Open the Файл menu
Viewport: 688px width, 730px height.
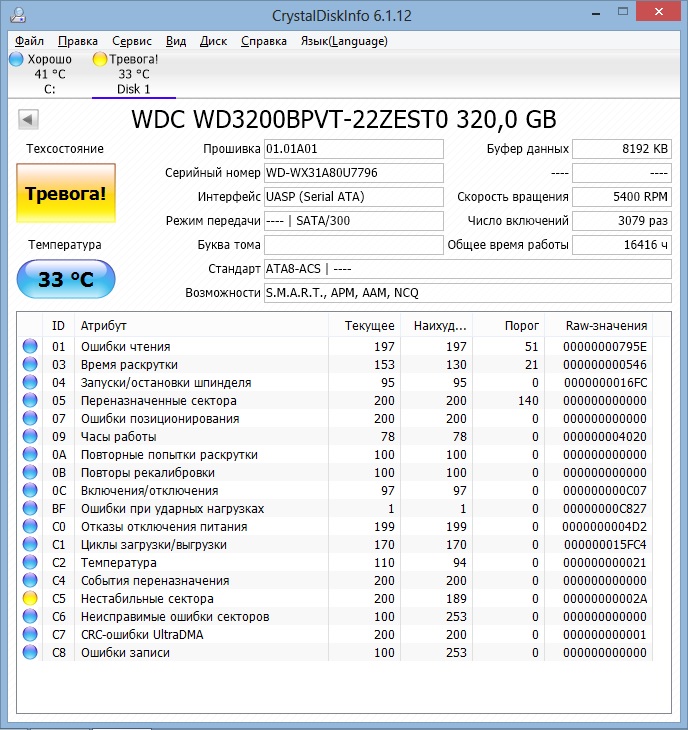pos(30,41)
